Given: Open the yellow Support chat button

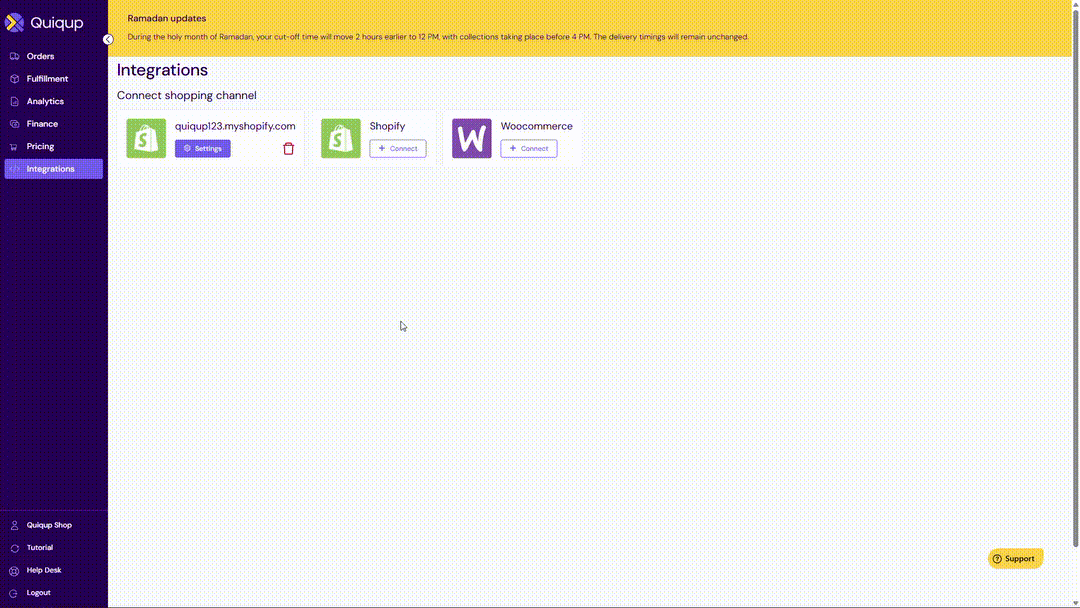Looking at the screenshot, I should (1015, 558).
